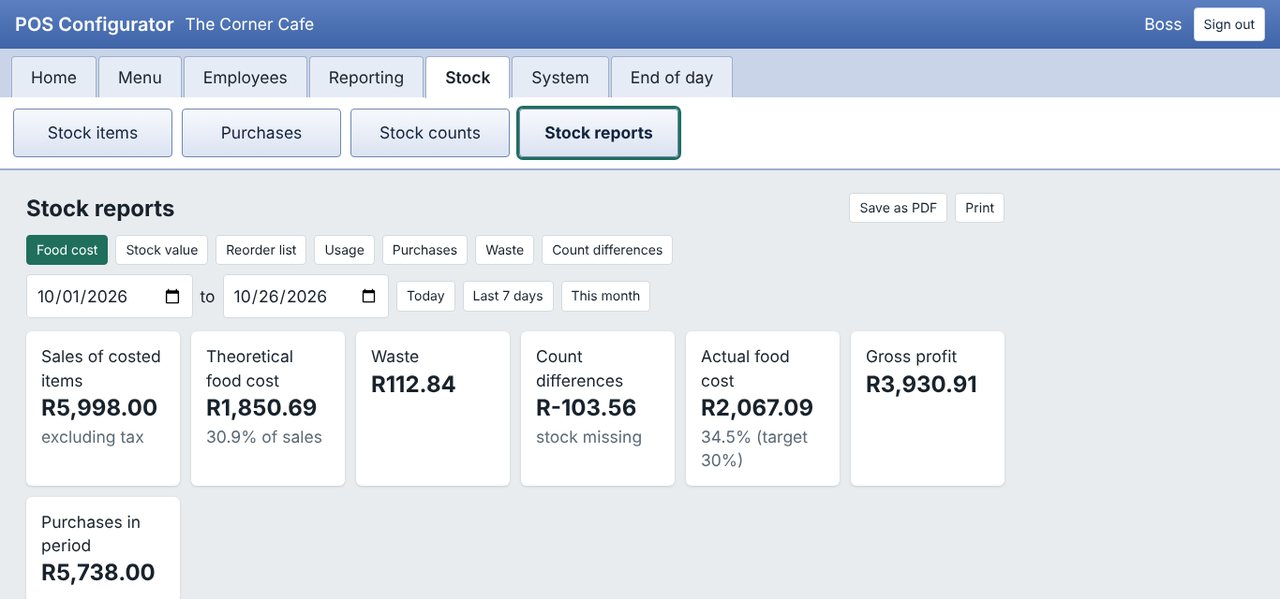This screenshot has width=1280, height=599.
Task: Select the Stock tab
Action: (468, 77)
